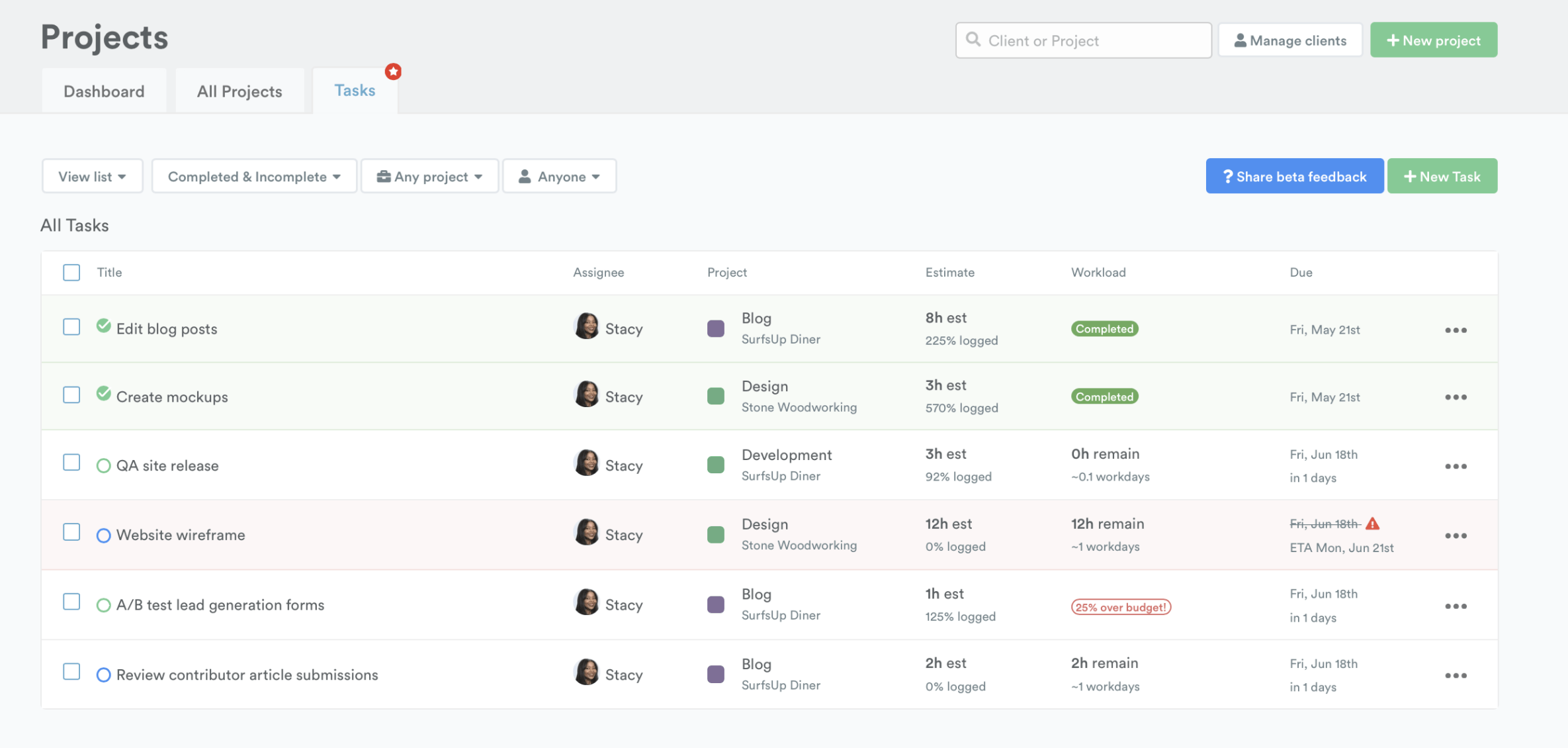Check the box for Edit blog posts
1568x748 pixels.
click(x=71, y=327)
